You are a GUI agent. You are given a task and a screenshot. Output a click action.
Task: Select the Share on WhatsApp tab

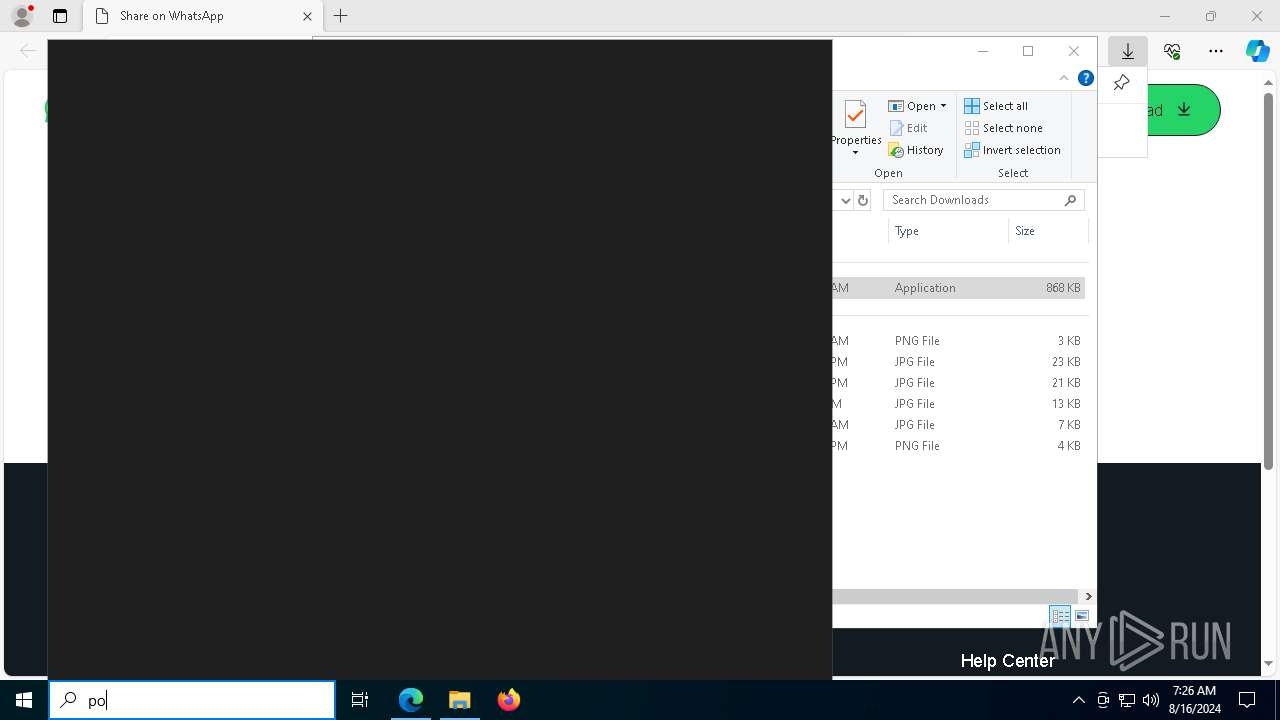201,16
